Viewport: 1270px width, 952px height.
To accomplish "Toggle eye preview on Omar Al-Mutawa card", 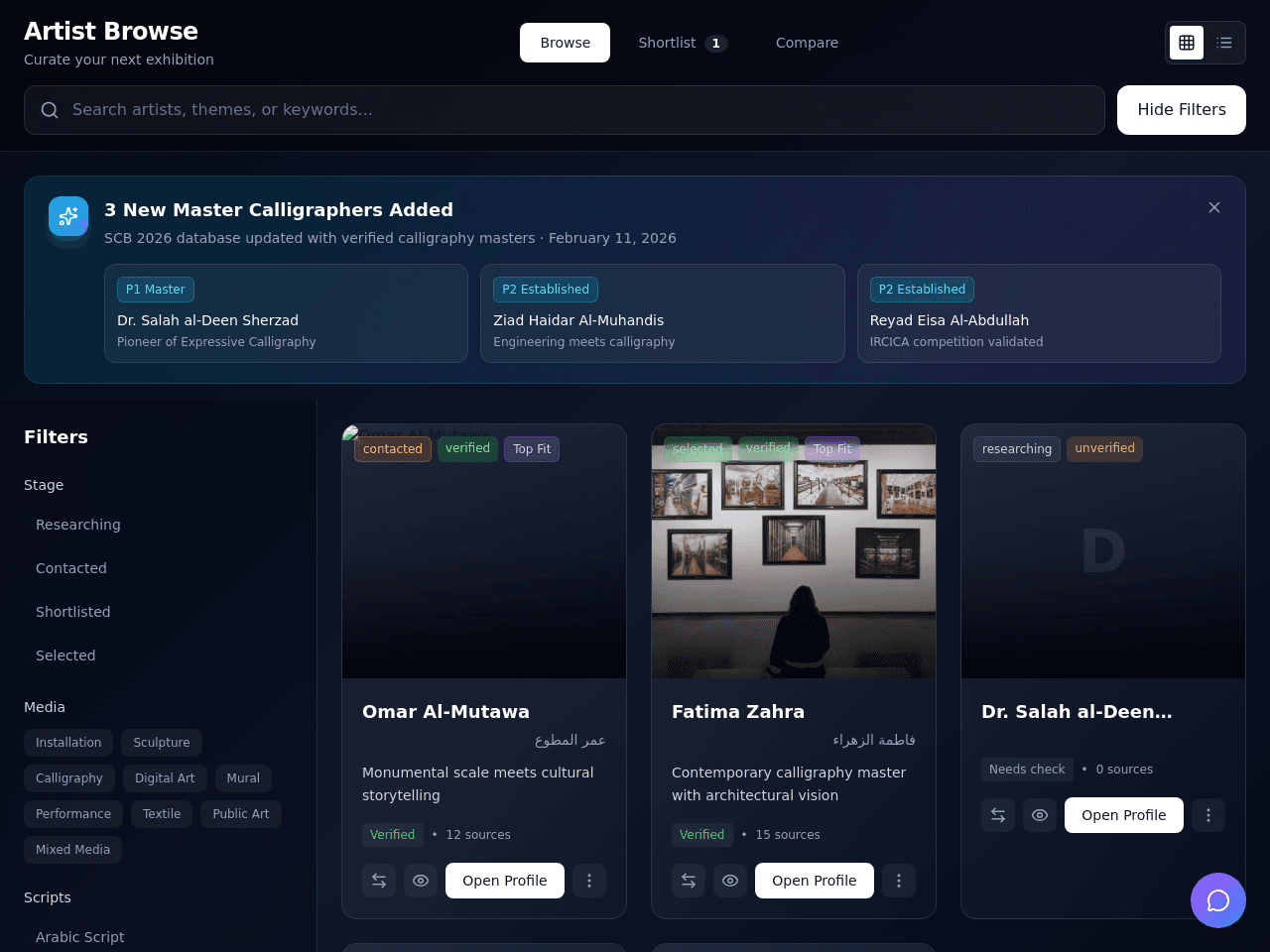I will (421, 881).
